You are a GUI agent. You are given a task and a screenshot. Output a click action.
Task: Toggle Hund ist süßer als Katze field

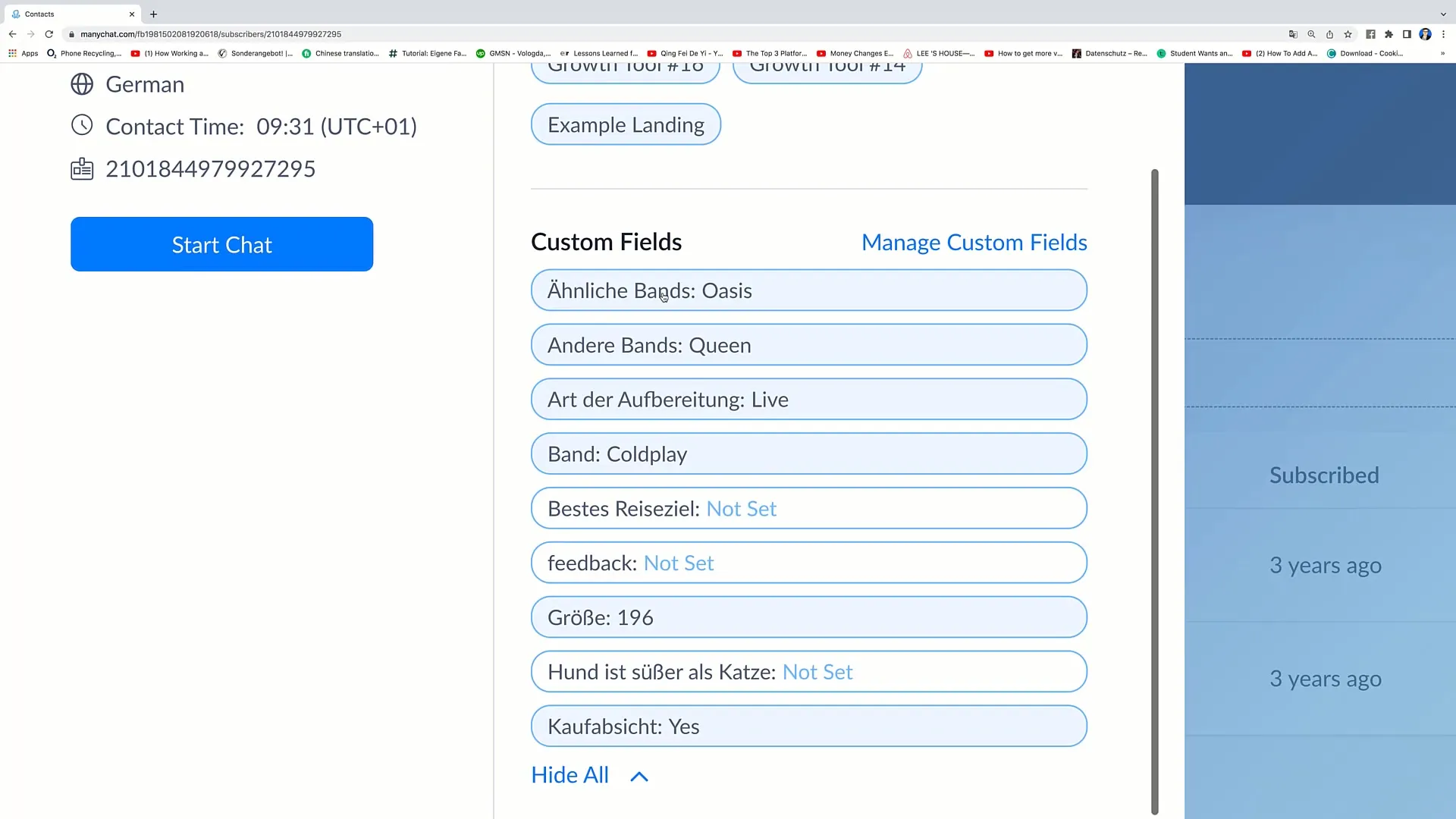(809, 671)
